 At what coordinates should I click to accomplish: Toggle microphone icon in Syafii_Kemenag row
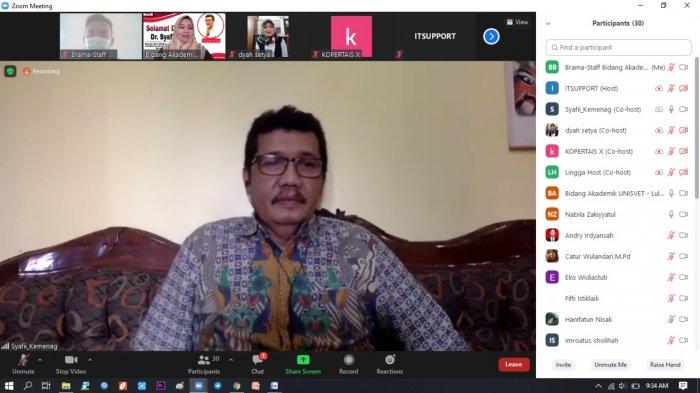[671, 109]
